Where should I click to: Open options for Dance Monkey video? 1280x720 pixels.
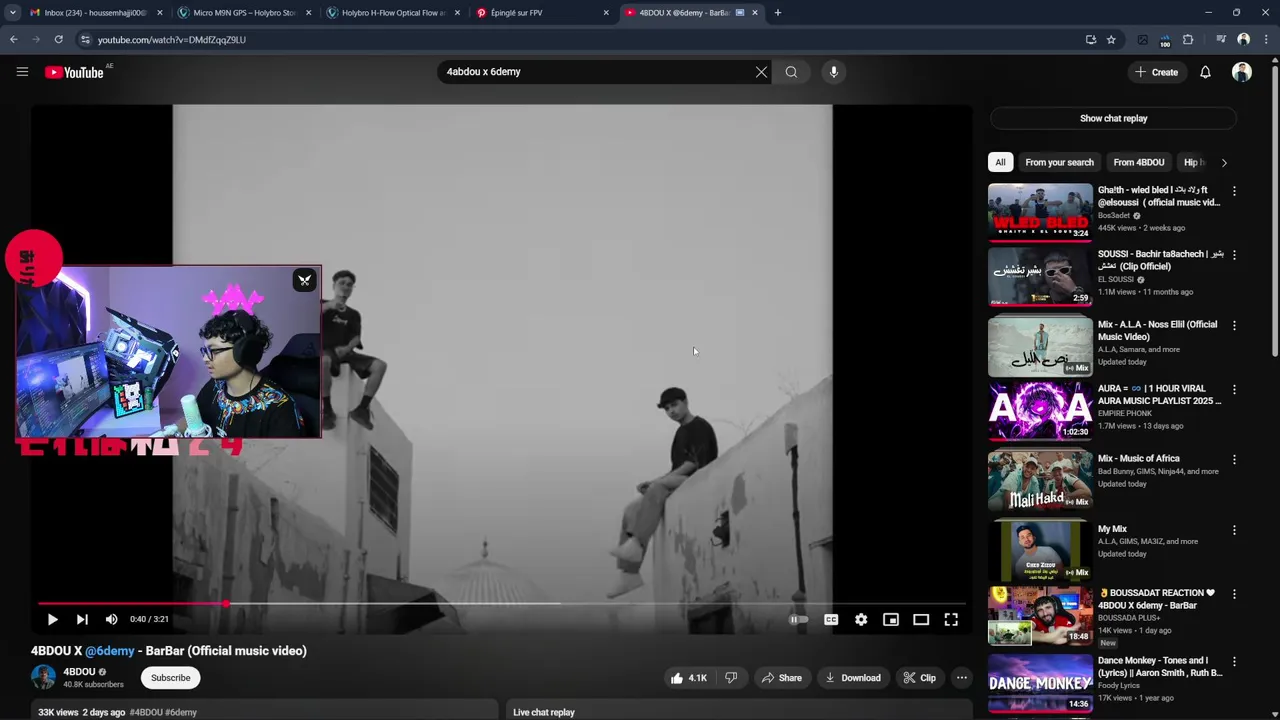[1234, 662]
